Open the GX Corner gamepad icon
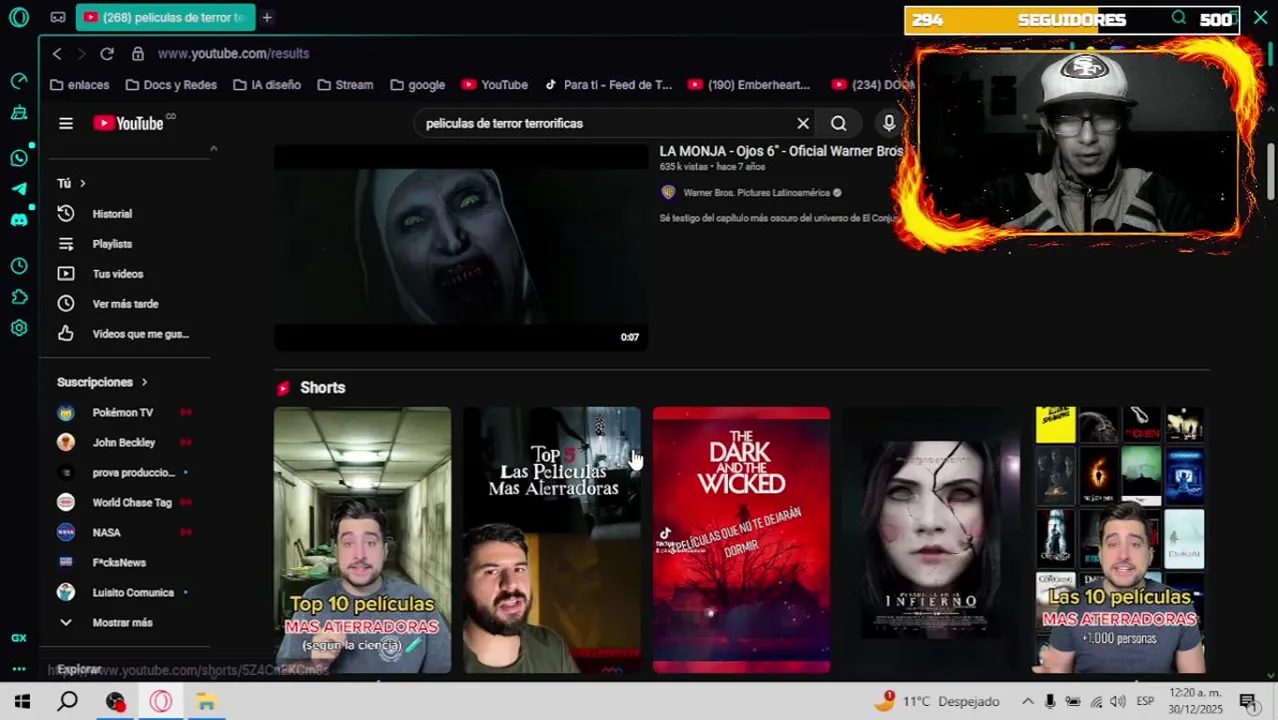 pos(58,17)
